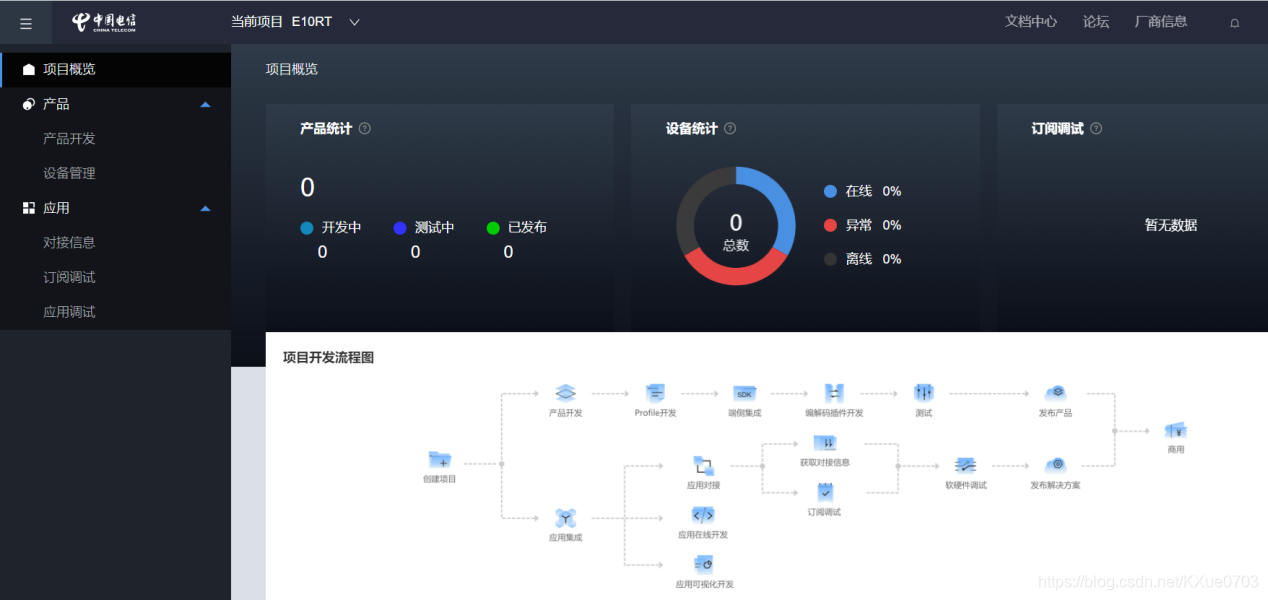Open 产品开发 in the sidebar
The height and width of the screenshot is (600, 1268).
pyautogui.click(x=69, y=139)
